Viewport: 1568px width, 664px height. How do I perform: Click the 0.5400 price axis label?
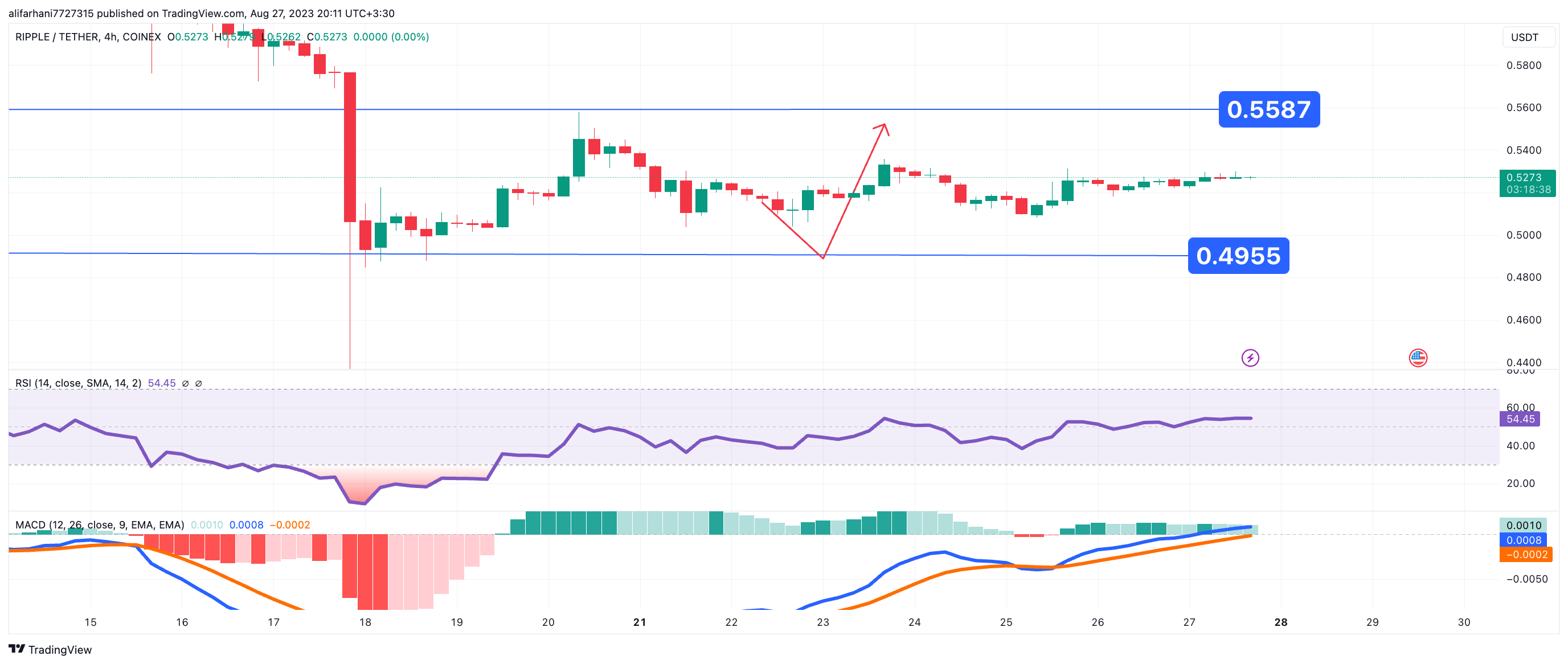pos(1524,150)
